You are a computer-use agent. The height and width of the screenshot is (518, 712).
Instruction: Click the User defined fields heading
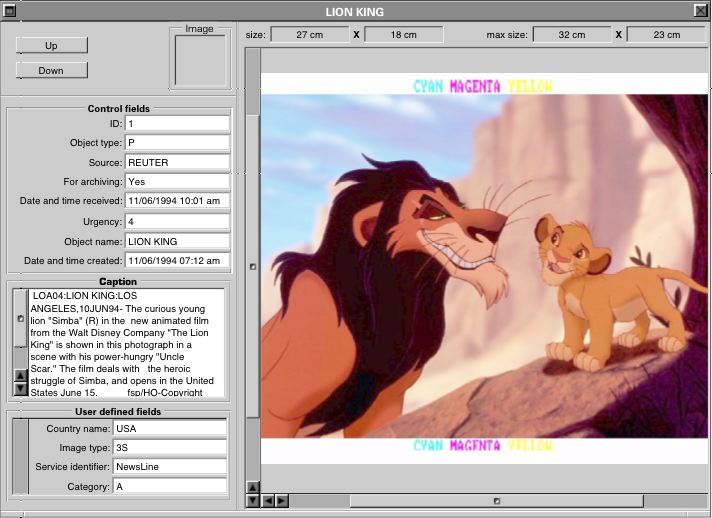tap(118, 412)
